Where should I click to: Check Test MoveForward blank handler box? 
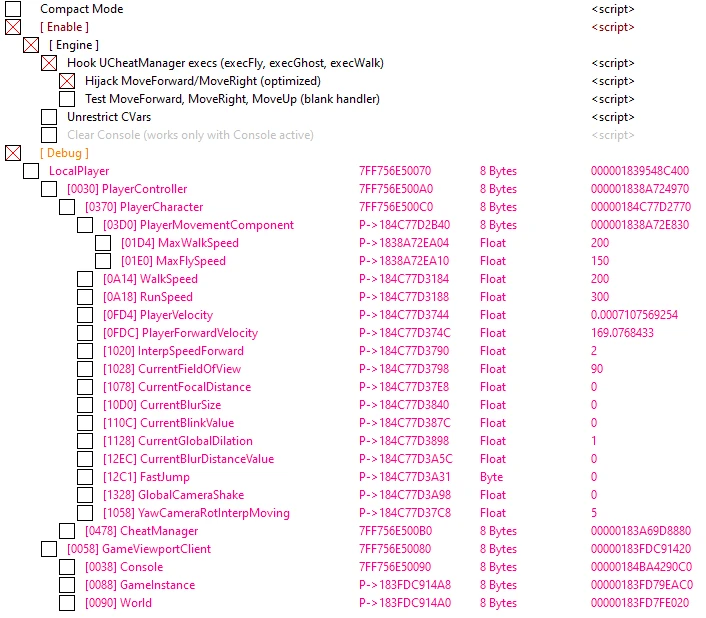[x=67, y=99]
